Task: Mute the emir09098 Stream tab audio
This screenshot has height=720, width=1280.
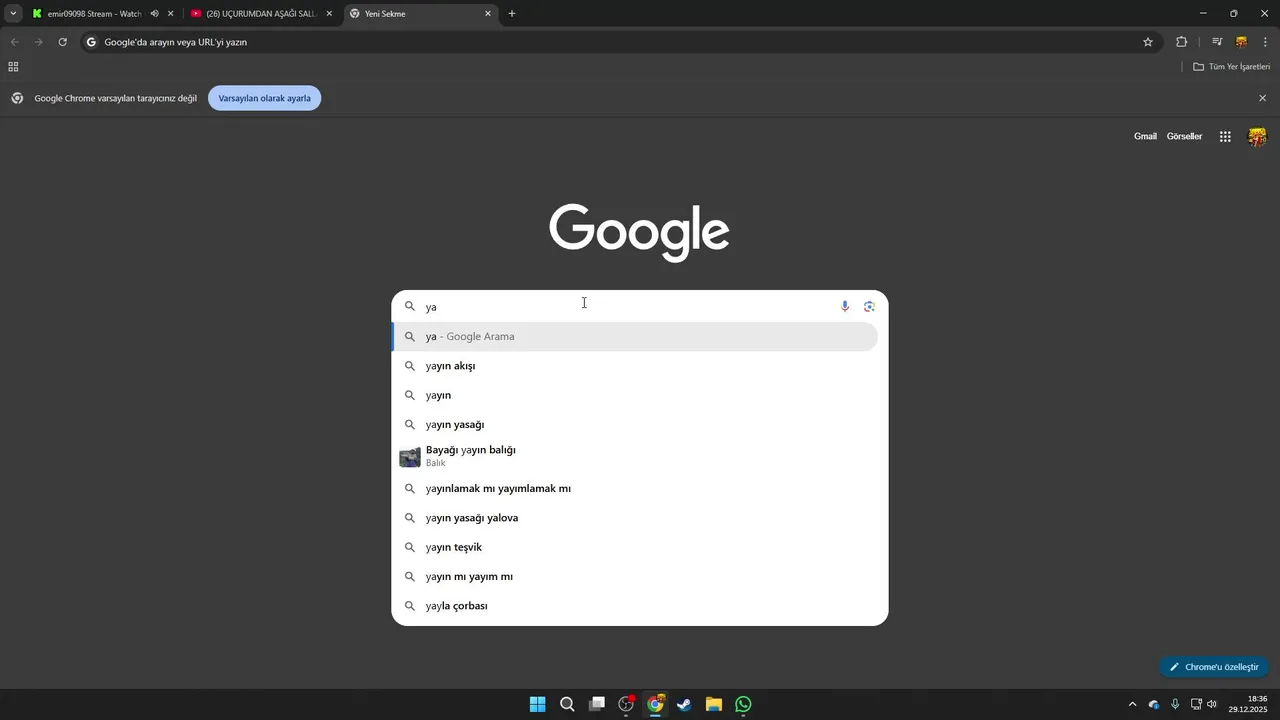Action: click(154, 14)
